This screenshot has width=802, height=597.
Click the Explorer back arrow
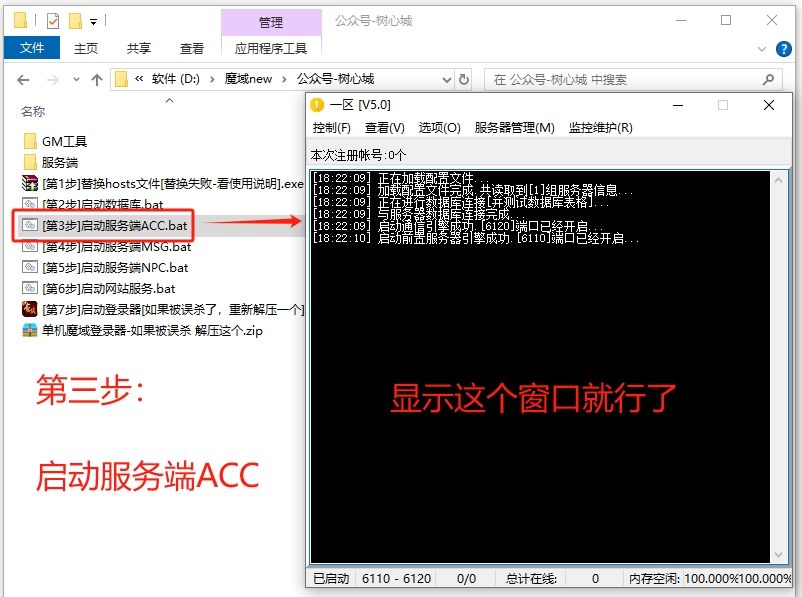coord(23,80)
